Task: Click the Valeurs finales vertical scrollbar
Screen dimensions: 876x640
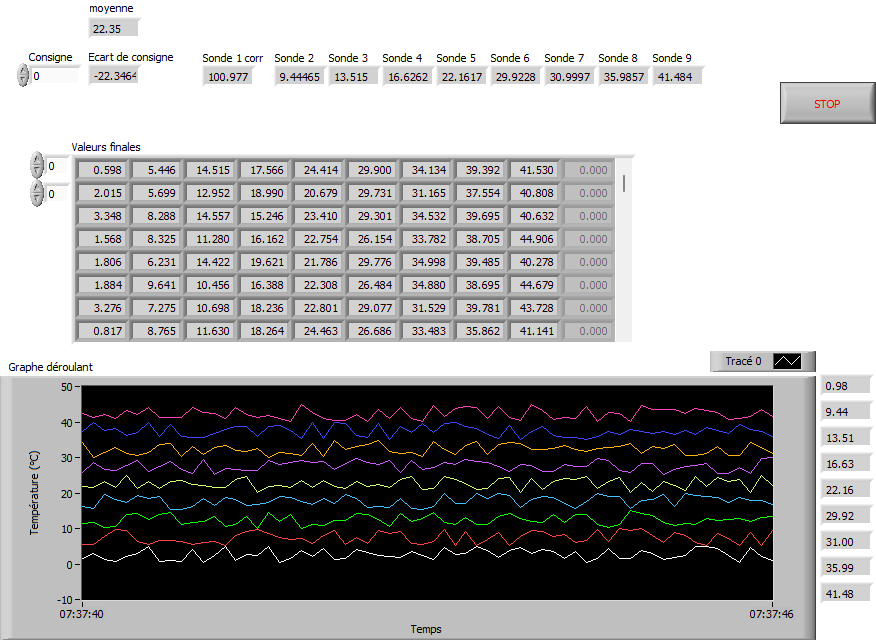Action: tap(624, 249)
